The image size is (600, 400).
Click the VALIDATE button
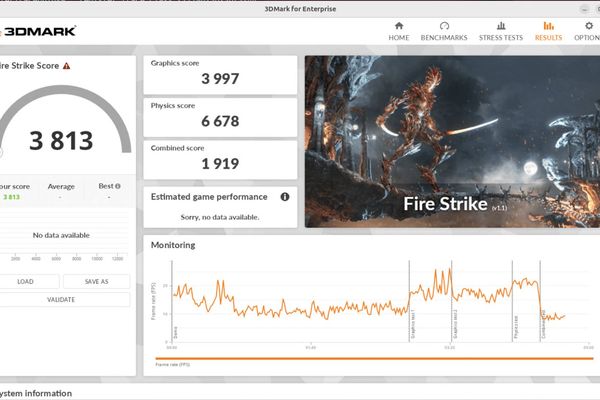pos(61,299)
